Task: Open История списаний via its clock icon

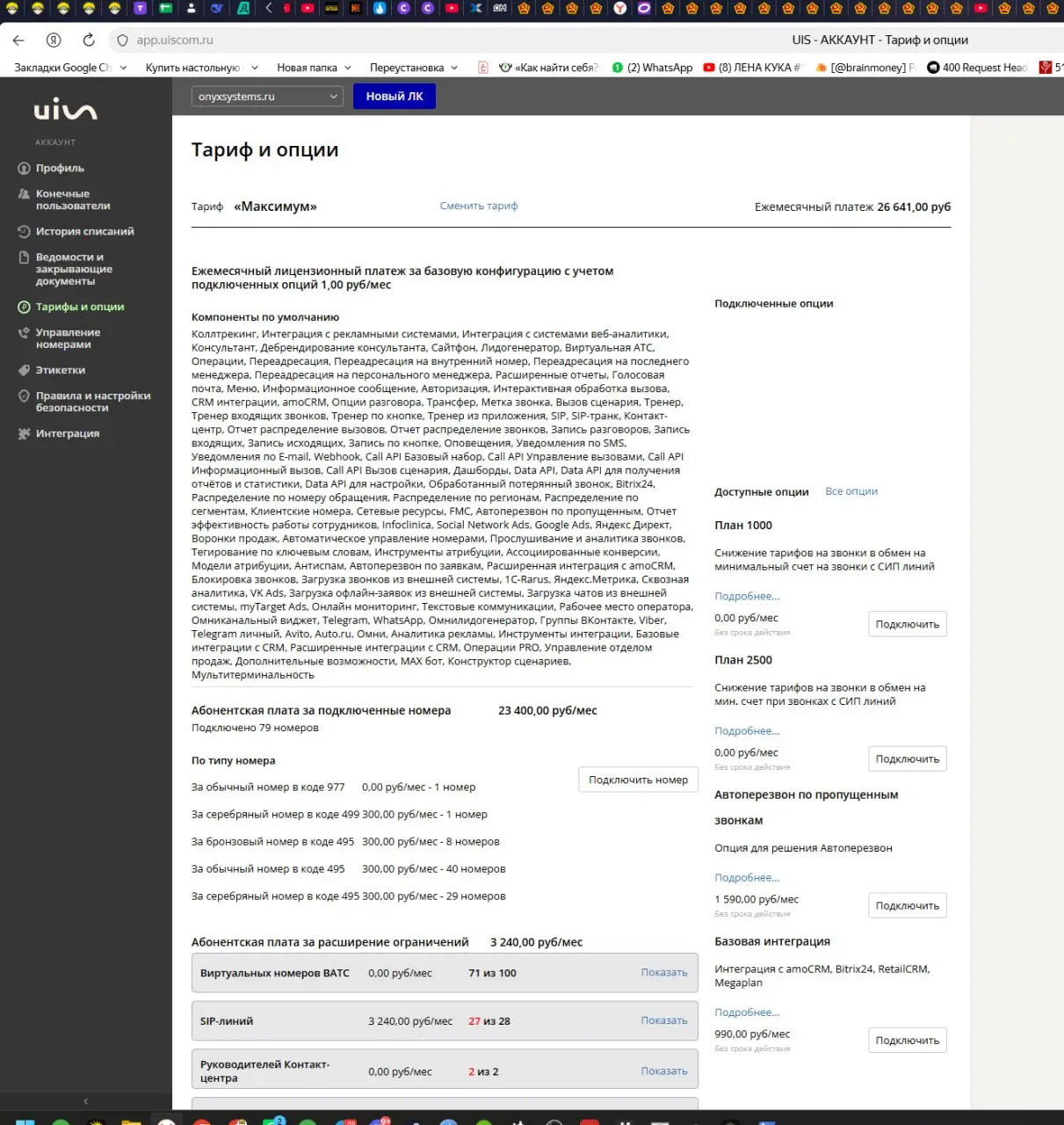Action: (x=24, y=231)
